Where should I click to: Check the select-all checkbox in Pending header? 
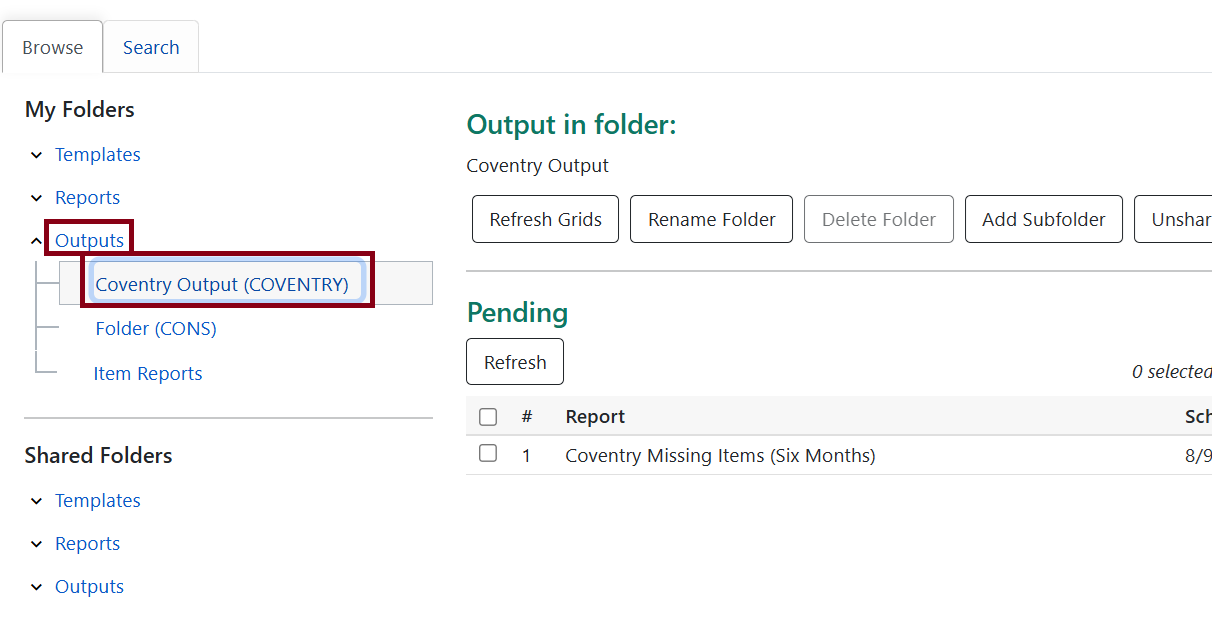coord(488,416)
